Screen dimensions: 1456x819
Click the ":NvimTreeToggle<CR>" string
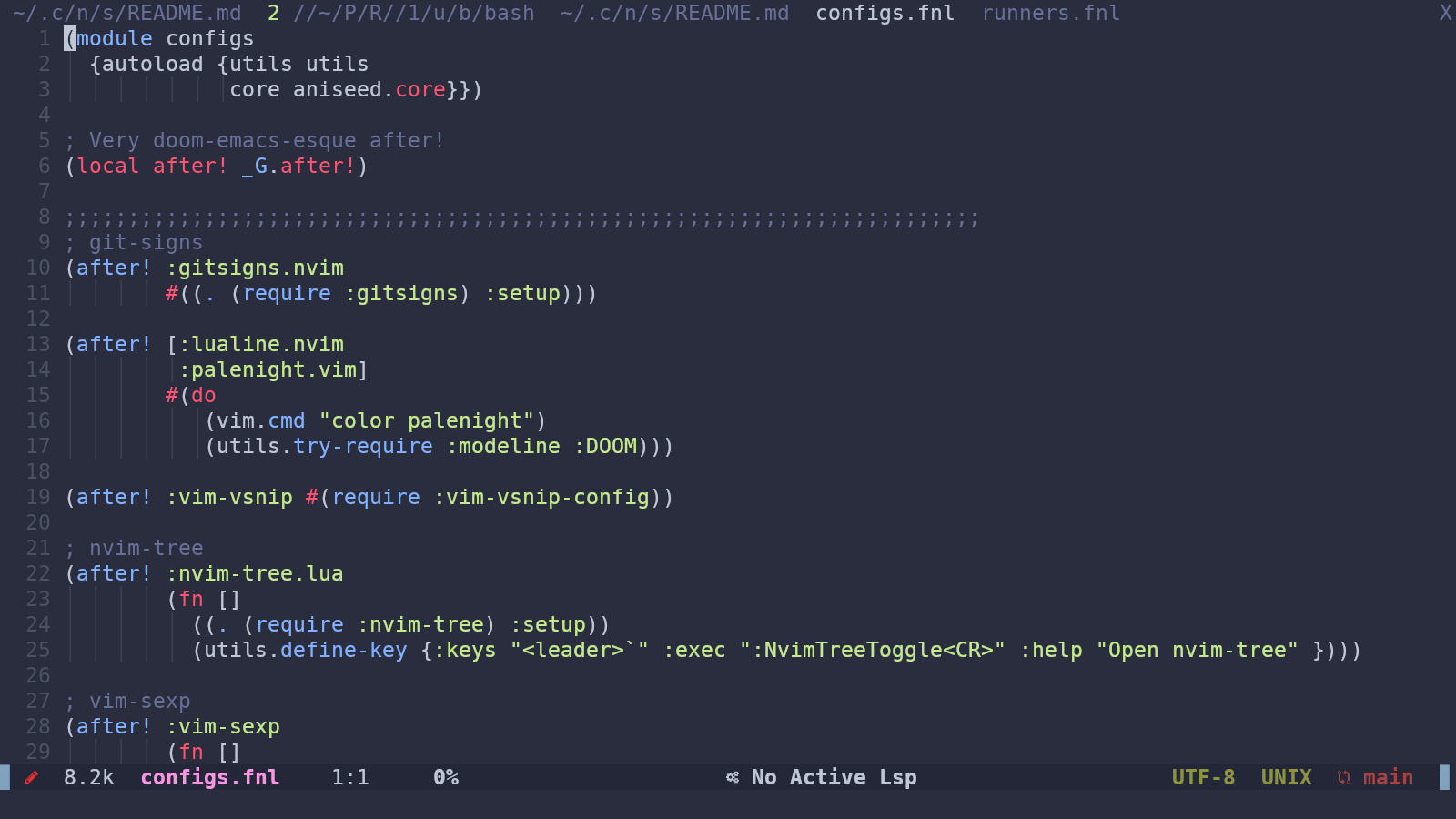click(x=873, y=650)
